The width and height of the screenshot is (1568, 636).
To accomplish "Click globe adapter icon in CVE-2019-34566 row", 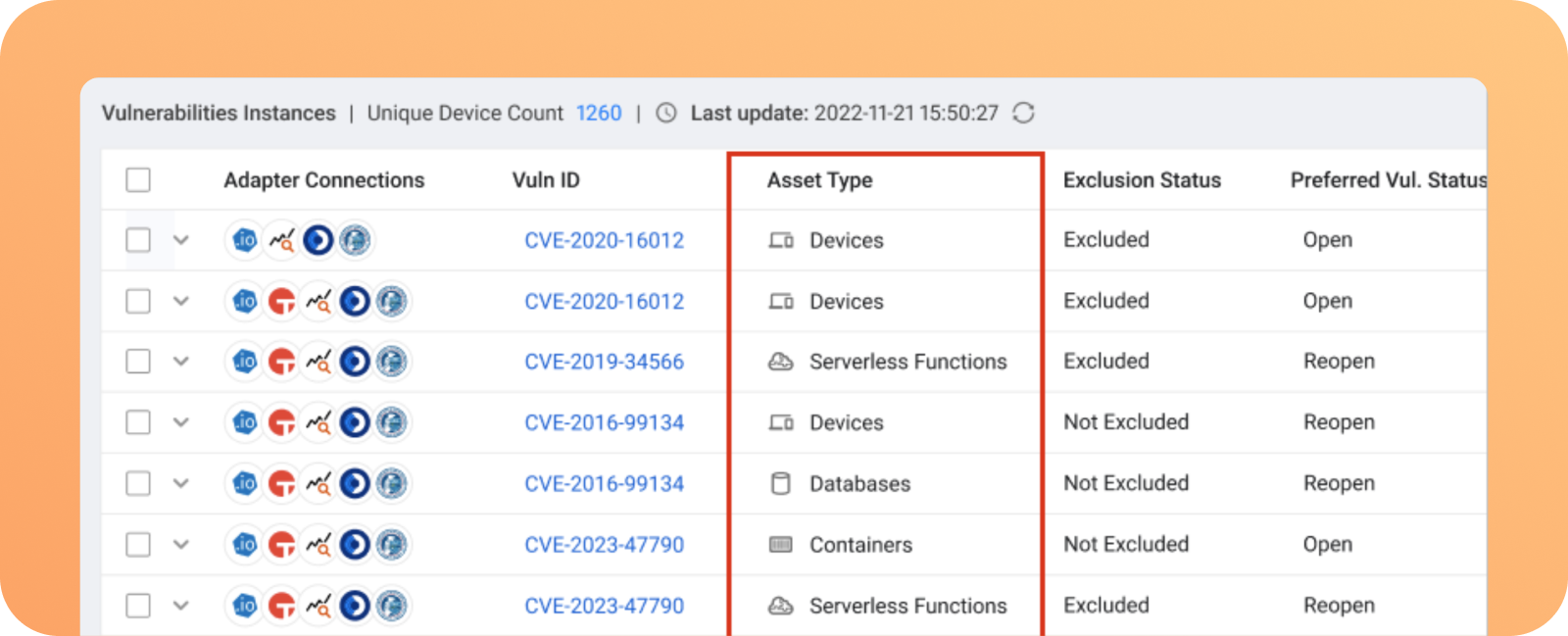I will pos(392,362).
